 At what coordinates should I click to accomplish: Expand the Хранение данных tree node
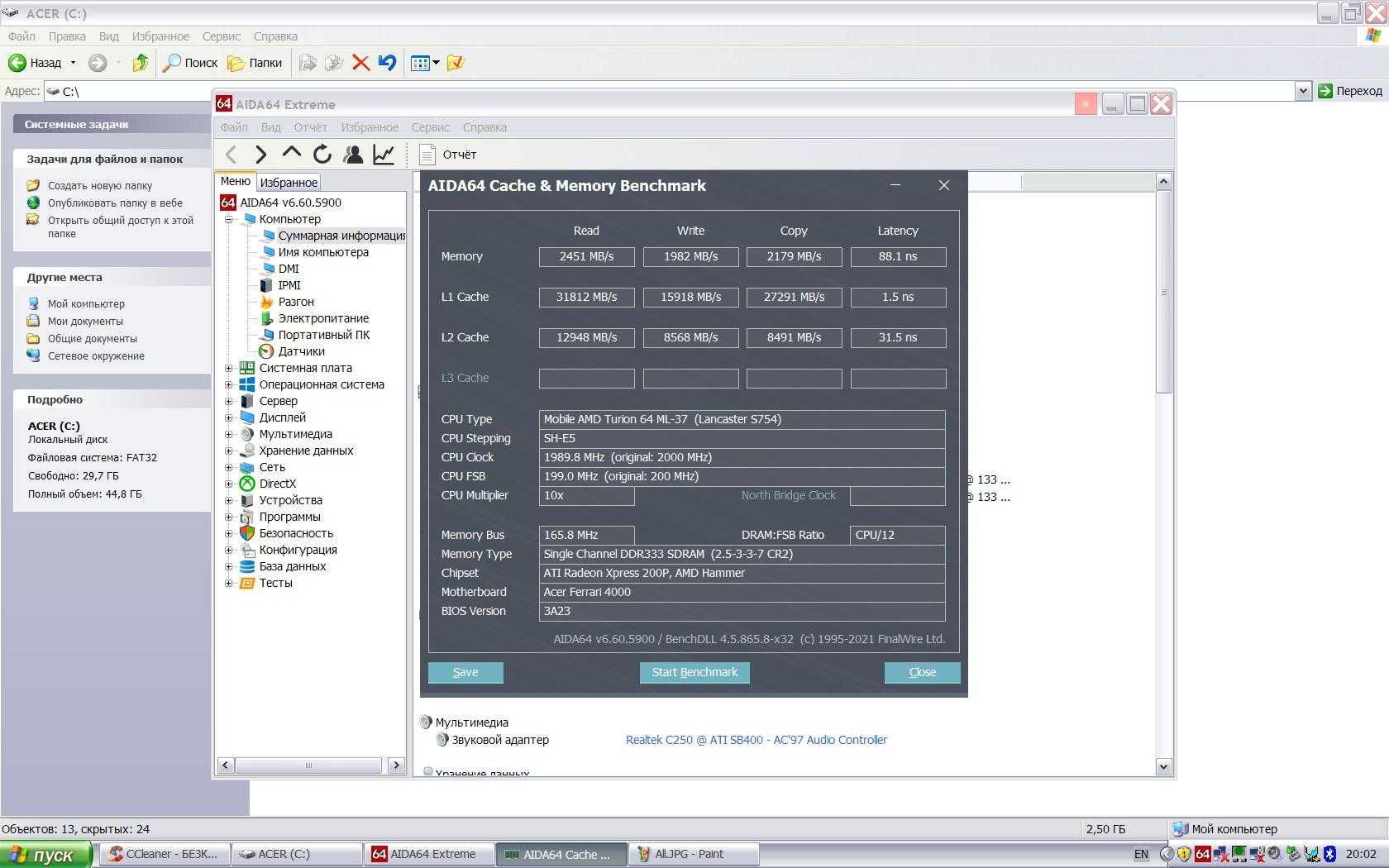point(229,451)
